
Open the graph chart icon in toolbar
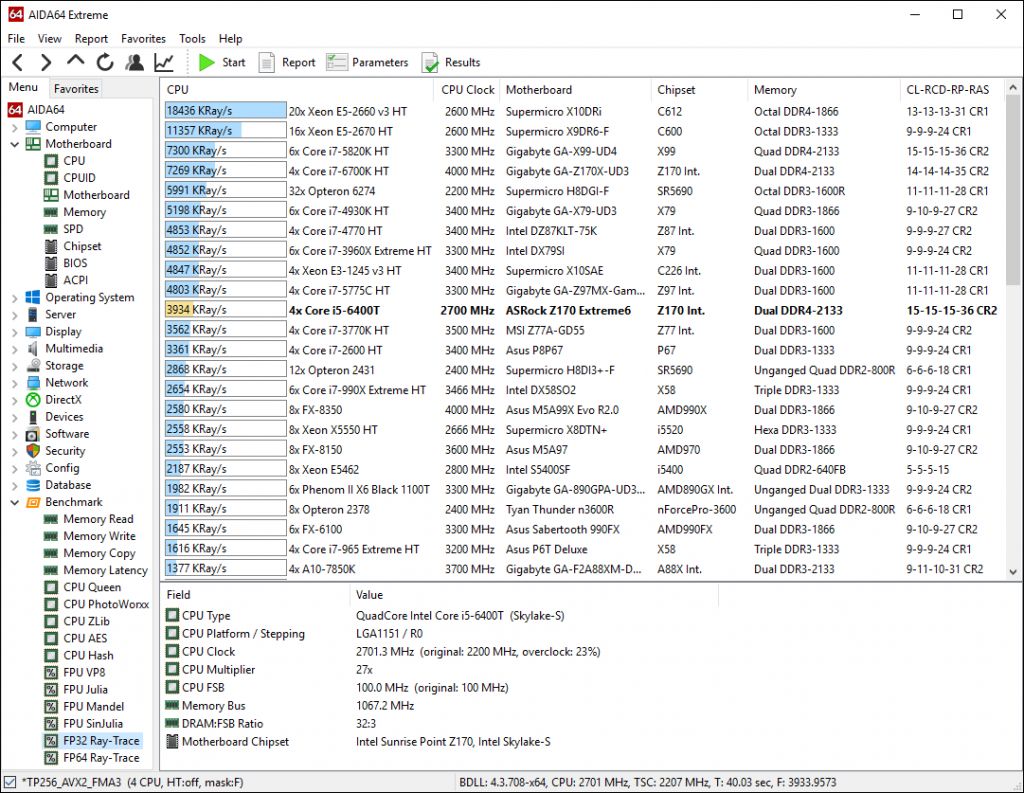click(x=164, y=62)
